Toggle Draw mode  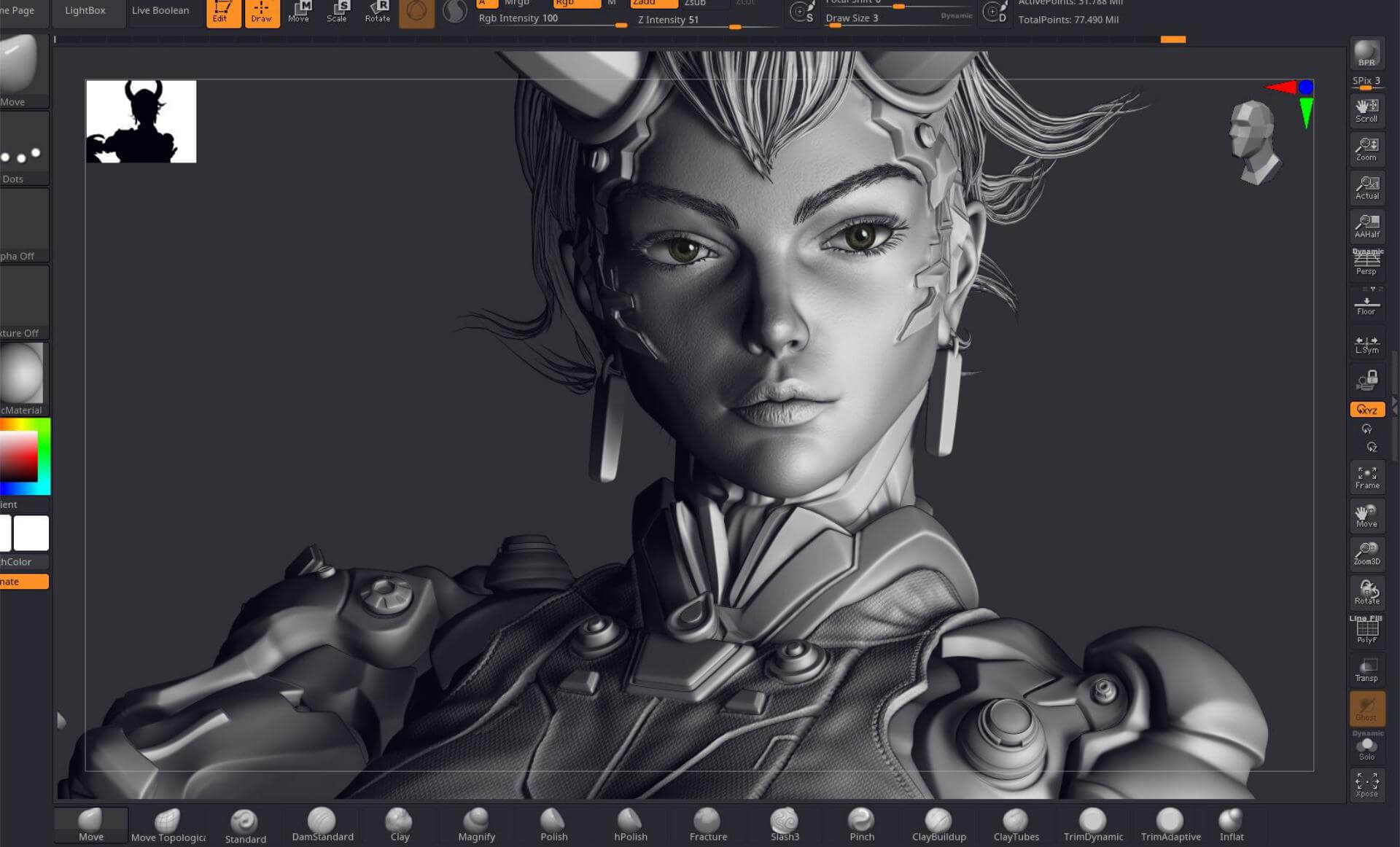point(262,12)
